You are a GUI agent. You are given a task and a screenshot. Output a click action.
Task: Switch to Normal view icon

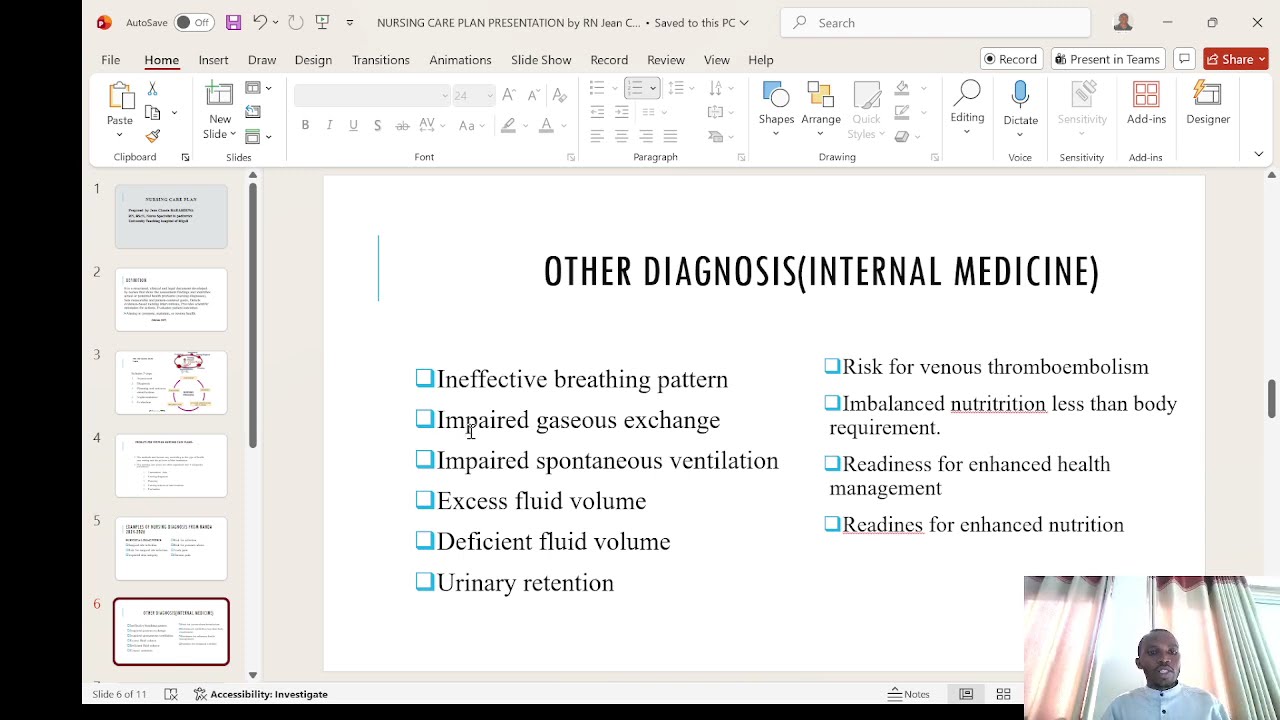tap(966, 694)
